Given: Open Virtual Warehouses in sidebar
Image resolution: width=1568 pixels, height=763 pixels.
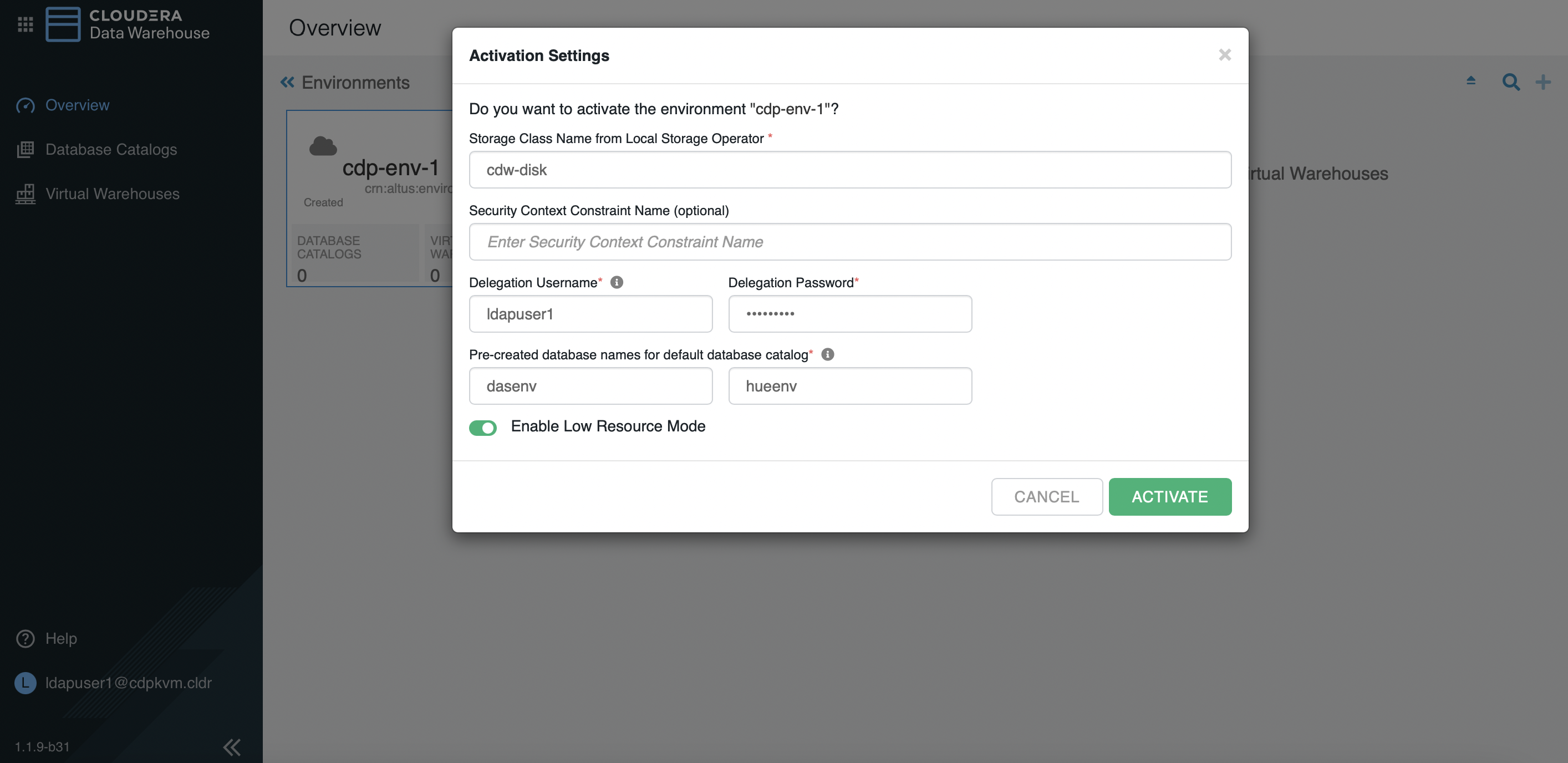Looking at the screenshot, I should point(112,194).
